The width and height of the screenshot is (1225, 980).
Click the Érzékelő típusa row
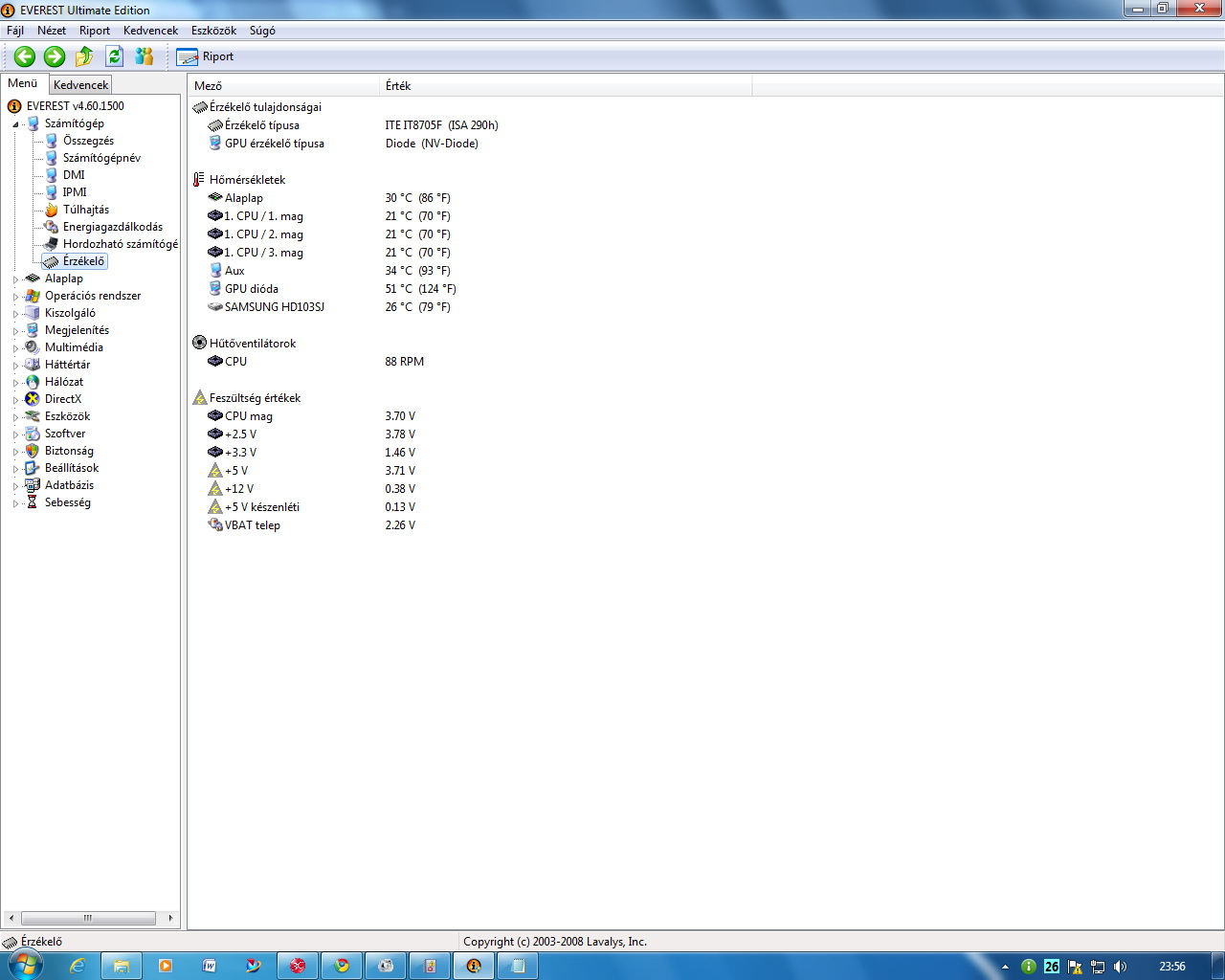coord(469,125)
